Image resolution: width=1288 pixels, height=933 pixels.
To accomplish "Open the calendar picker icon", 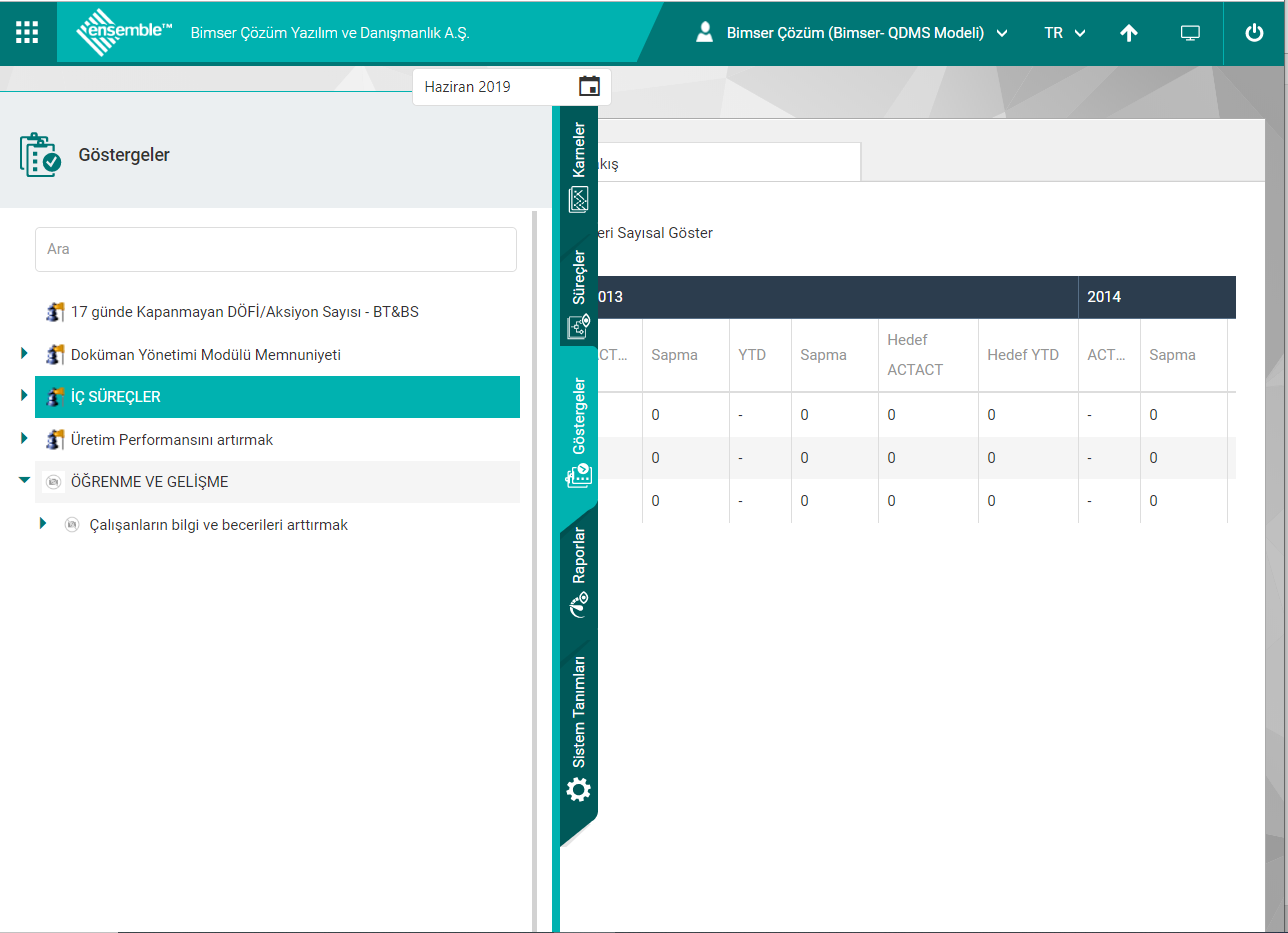I will point(589,86).
